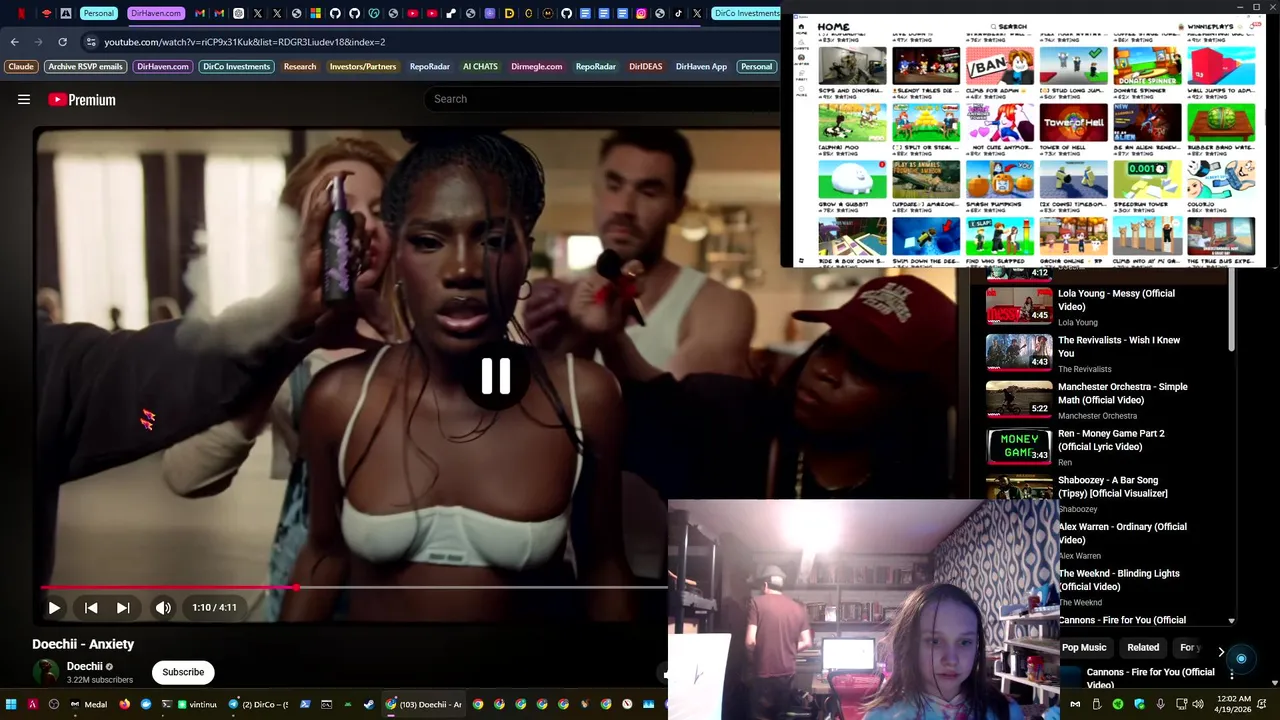Open Tower of Hell game in Roblox window
Screen dimensions: 1280x720
tap(1073, 124)
